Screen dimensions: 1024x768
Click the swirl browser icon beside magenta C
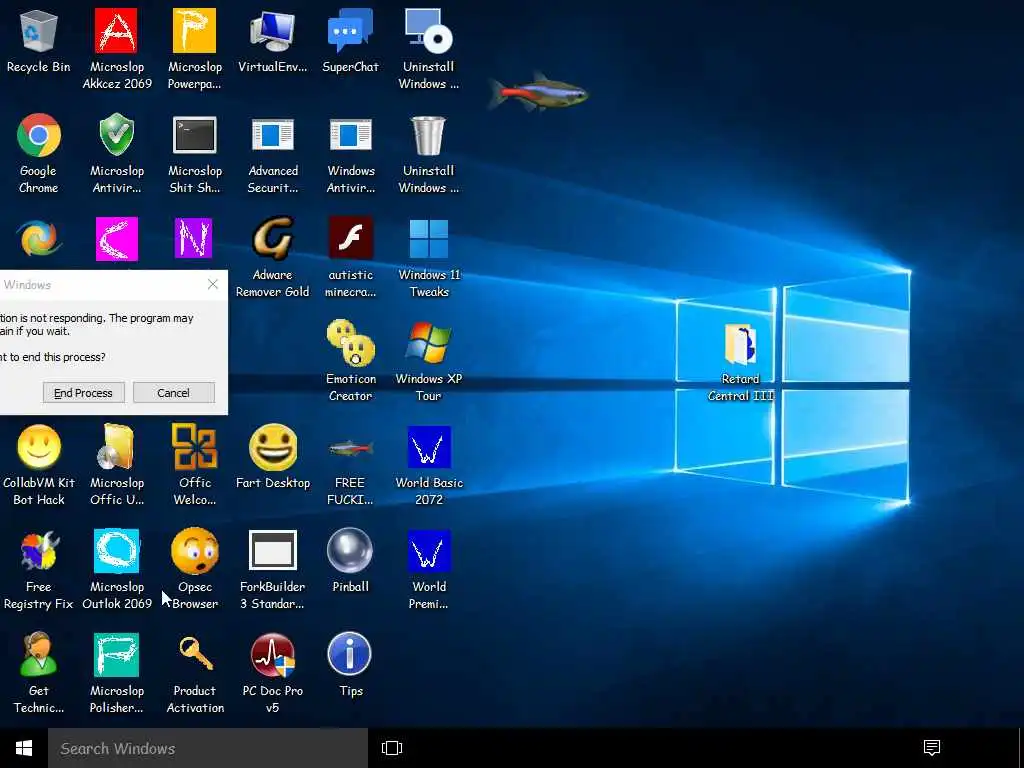point(39,238)
